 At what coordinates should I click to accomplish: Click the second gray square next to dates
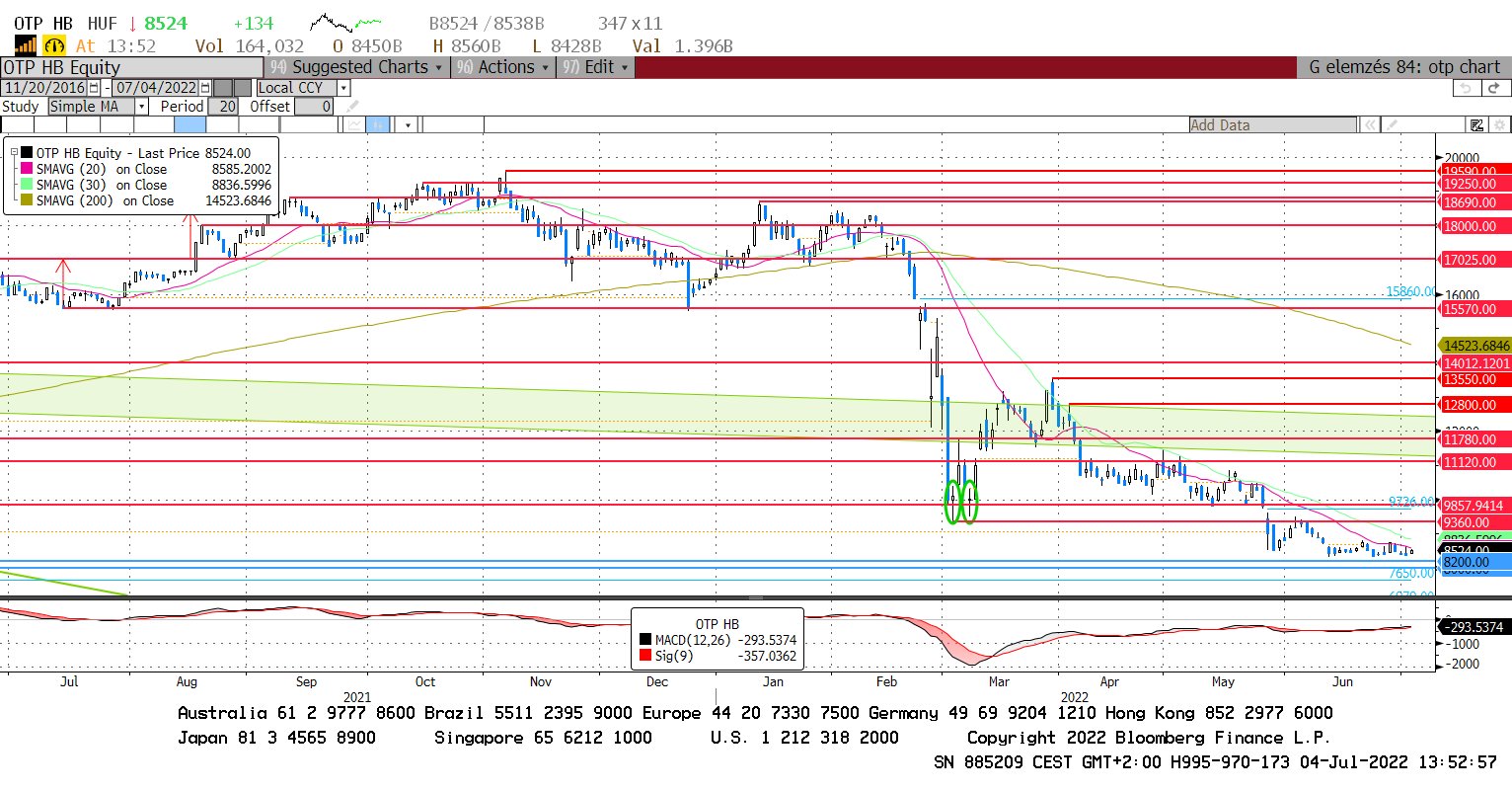(243, 88)
